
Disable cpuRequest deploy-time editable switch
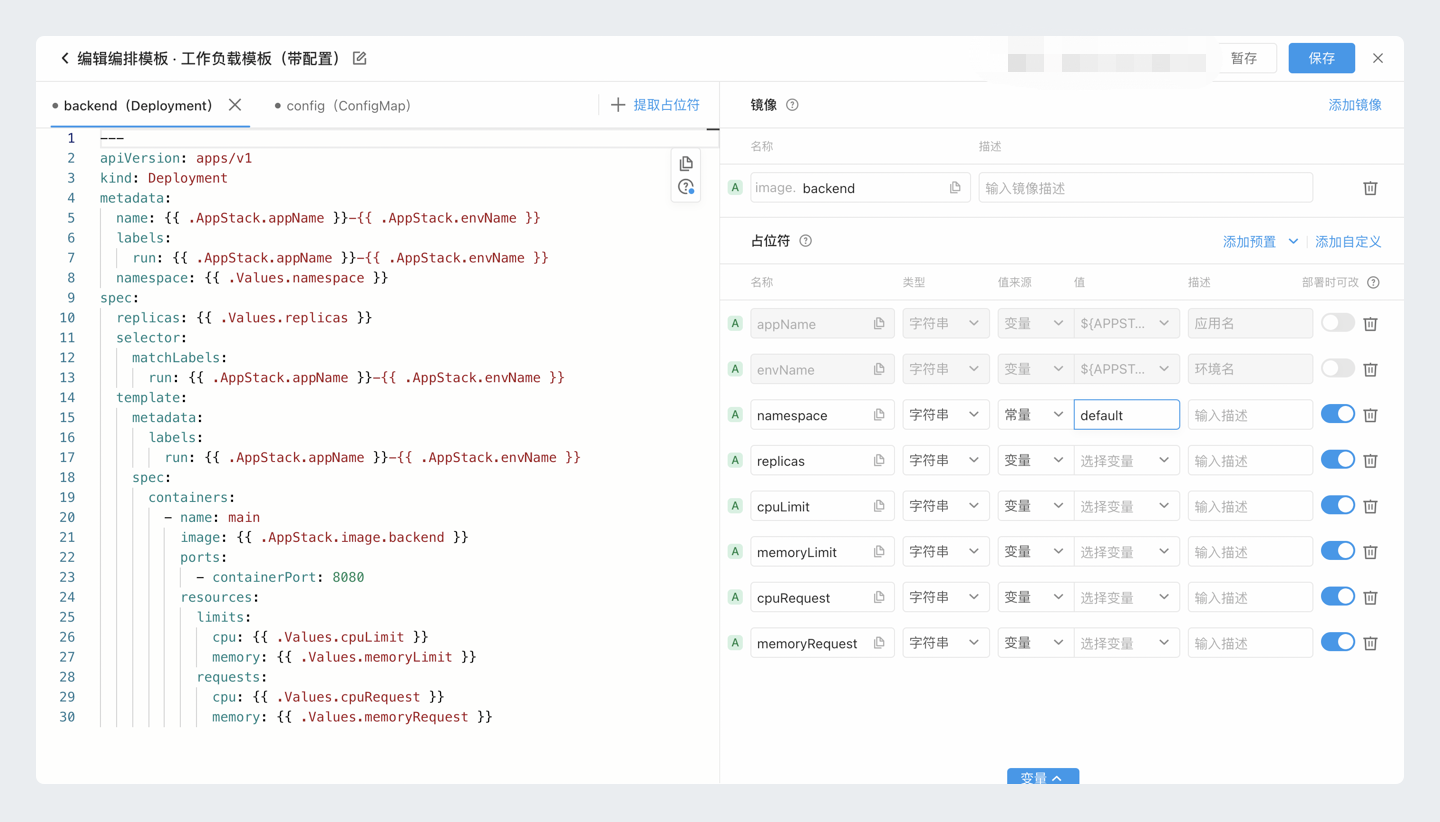coord(1338,597)
